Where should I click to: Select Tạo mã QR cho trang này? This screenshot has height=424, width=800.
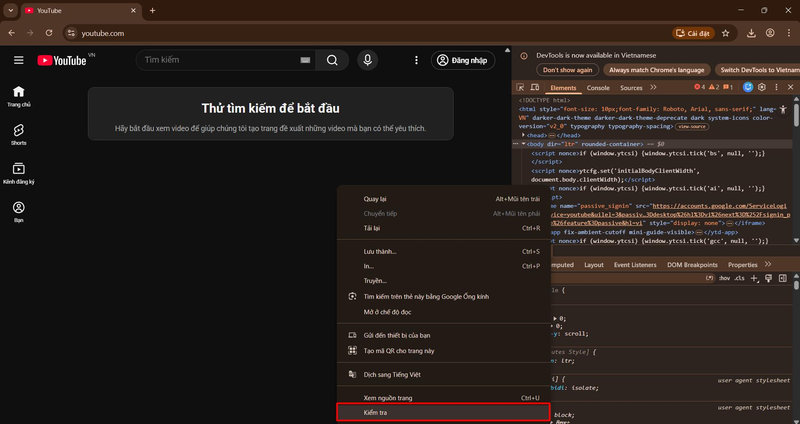click(443, 351)
